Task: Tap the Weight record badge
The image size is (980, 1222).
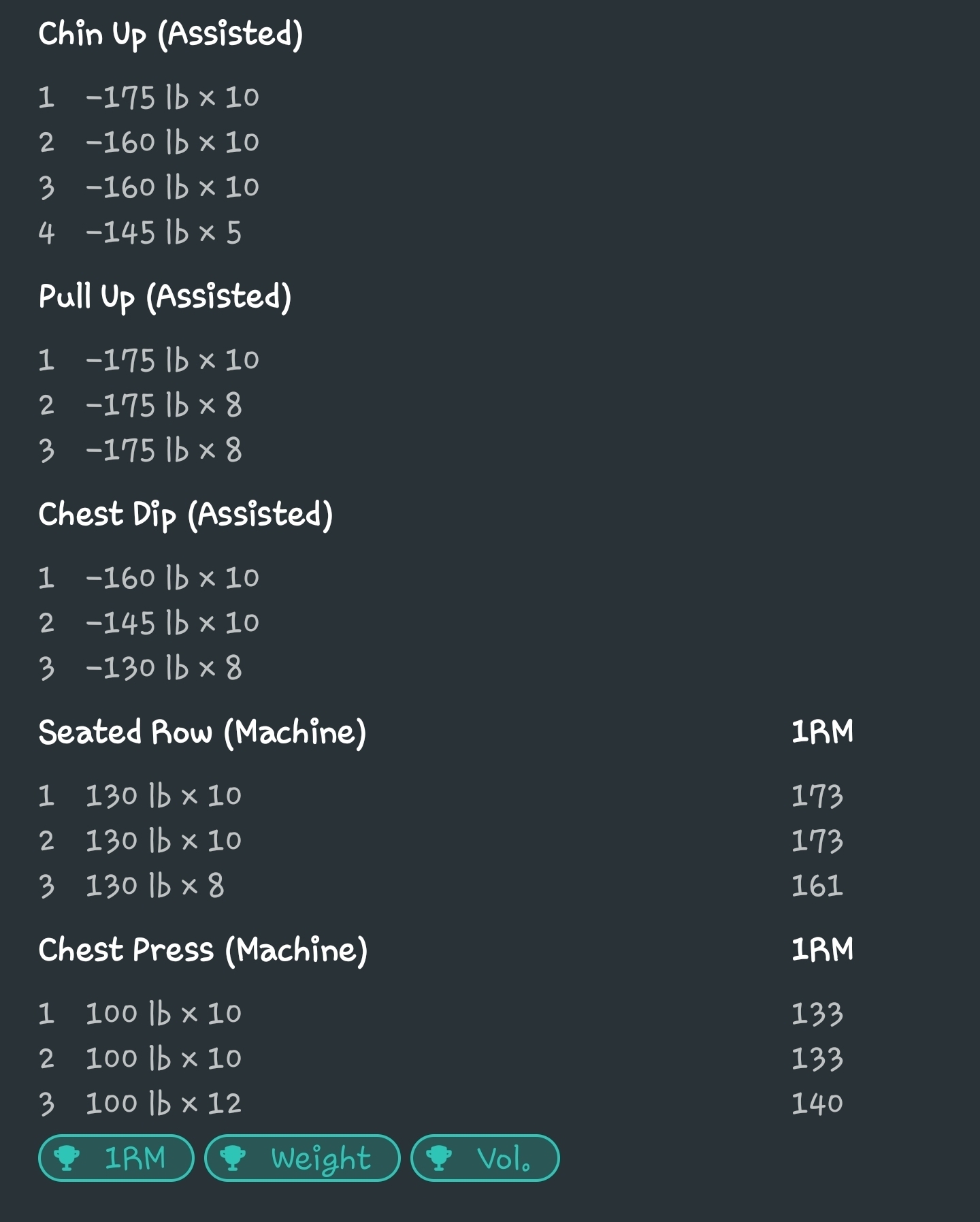Action: point(302,1158)
